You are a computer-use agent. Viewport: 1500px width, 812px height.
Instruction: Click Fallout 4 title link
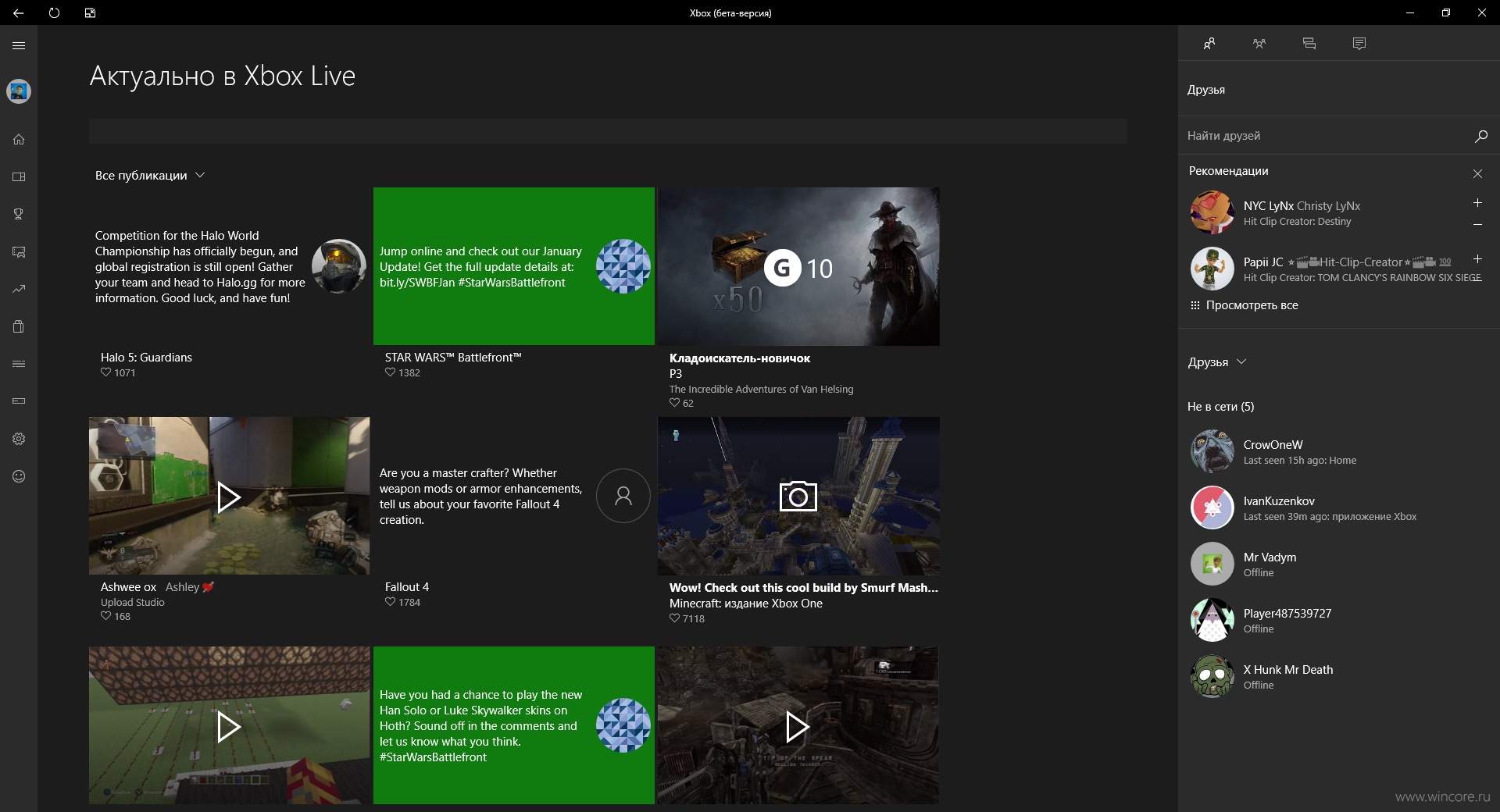point(407,587)
